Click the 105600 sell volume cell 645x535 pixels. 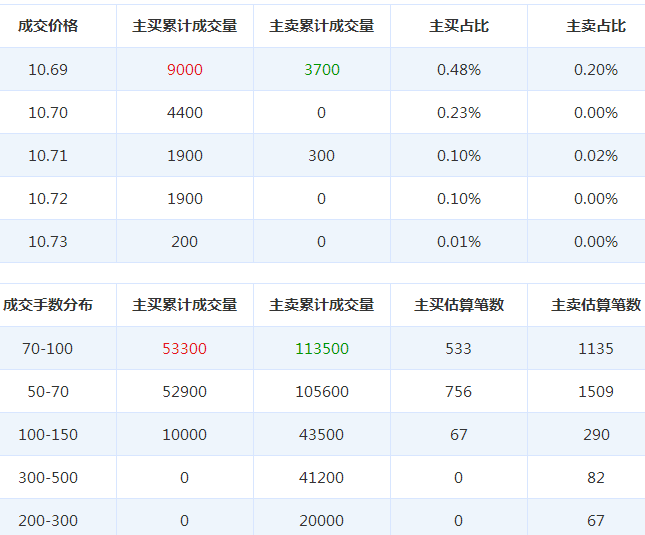click(322, 392)
